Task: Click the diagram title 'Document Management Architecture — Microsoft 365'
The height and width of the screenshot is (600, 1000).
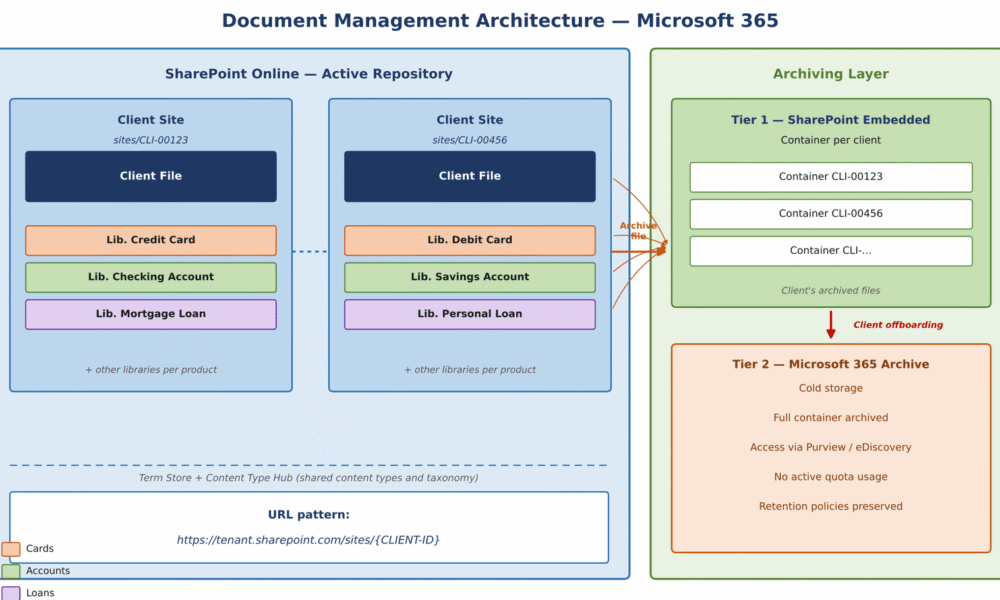Action: tap(500, 20)
